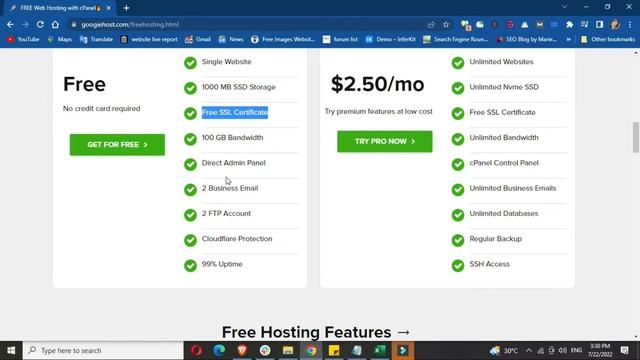Open a new browser tab

tap(126, 8)
